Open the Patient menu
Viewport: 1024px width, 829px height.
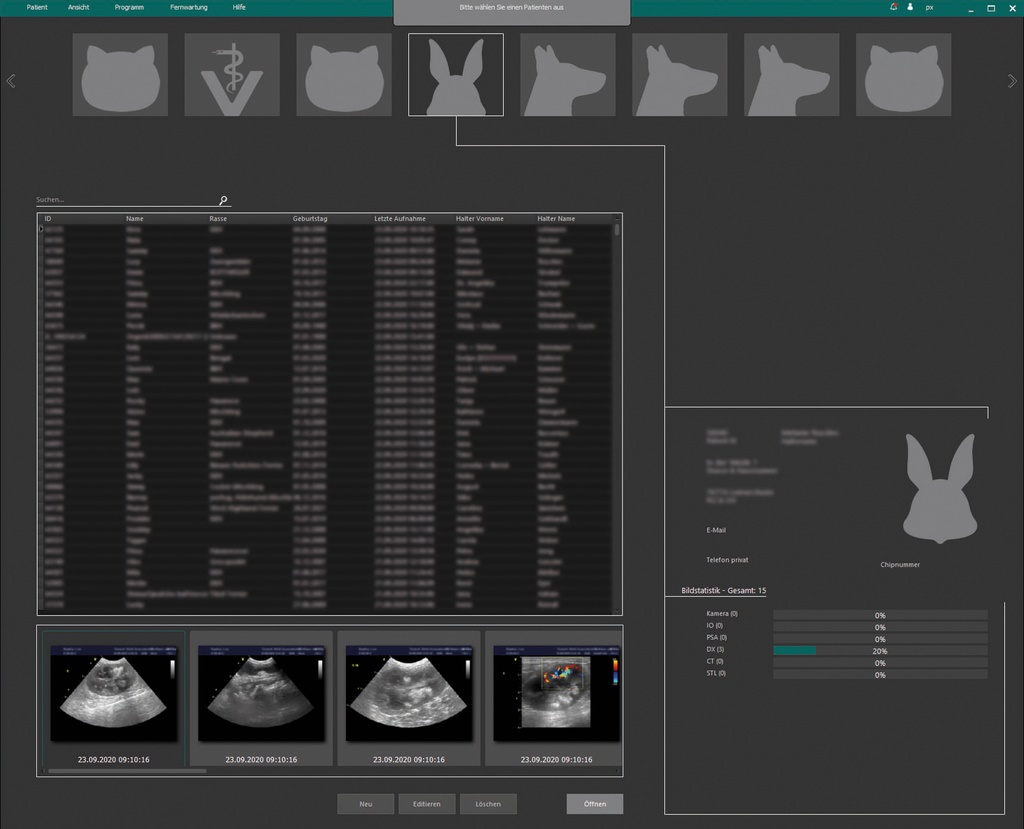pos(37,7)
